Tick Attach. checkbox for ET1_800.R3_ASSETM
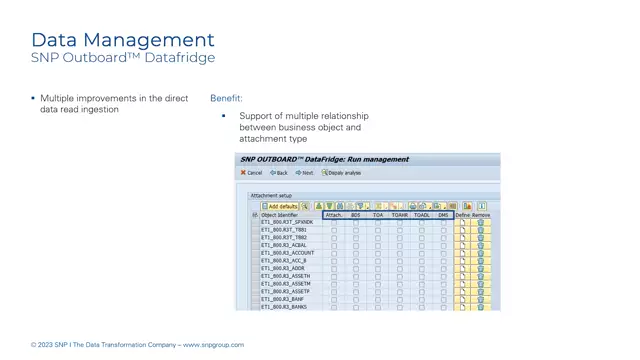Screen dimensions: 640x360 (x=334, y=284)
